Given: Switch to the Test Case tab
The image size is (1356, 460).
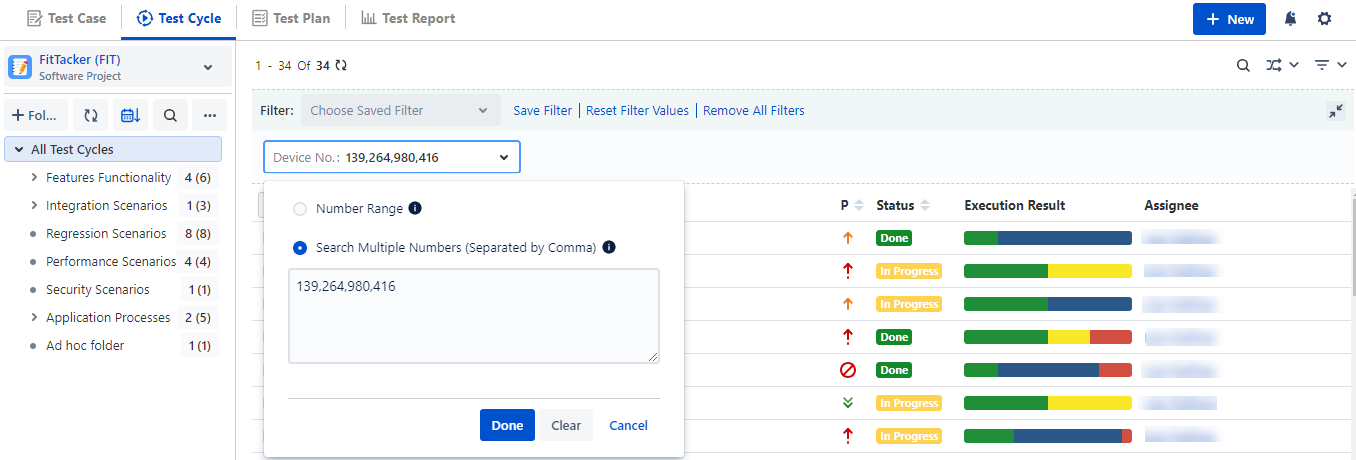Looking at the screenshot, I should point(66,18).
